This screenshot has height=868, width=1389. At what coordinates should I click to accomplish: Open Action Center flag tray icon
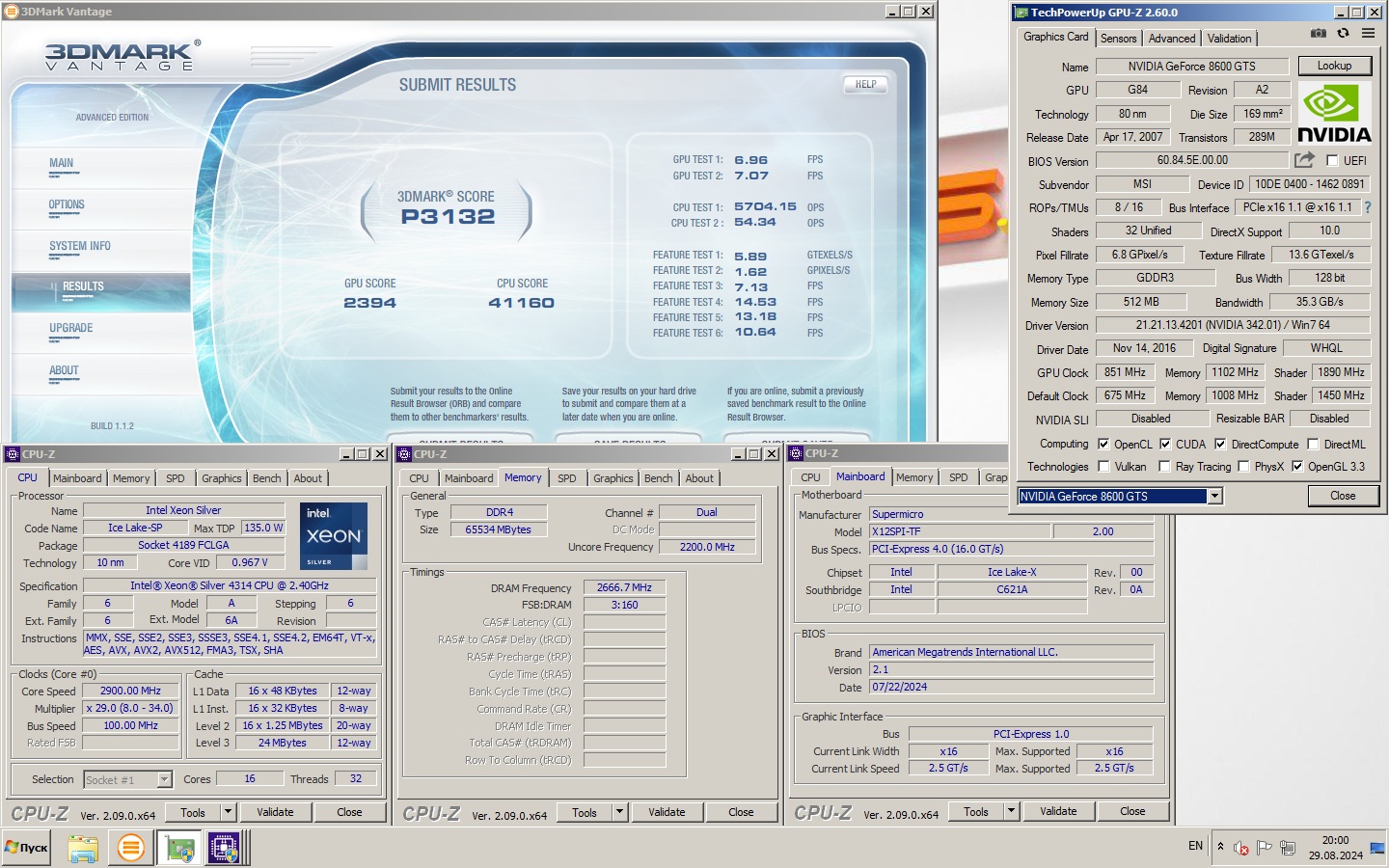1265,848
